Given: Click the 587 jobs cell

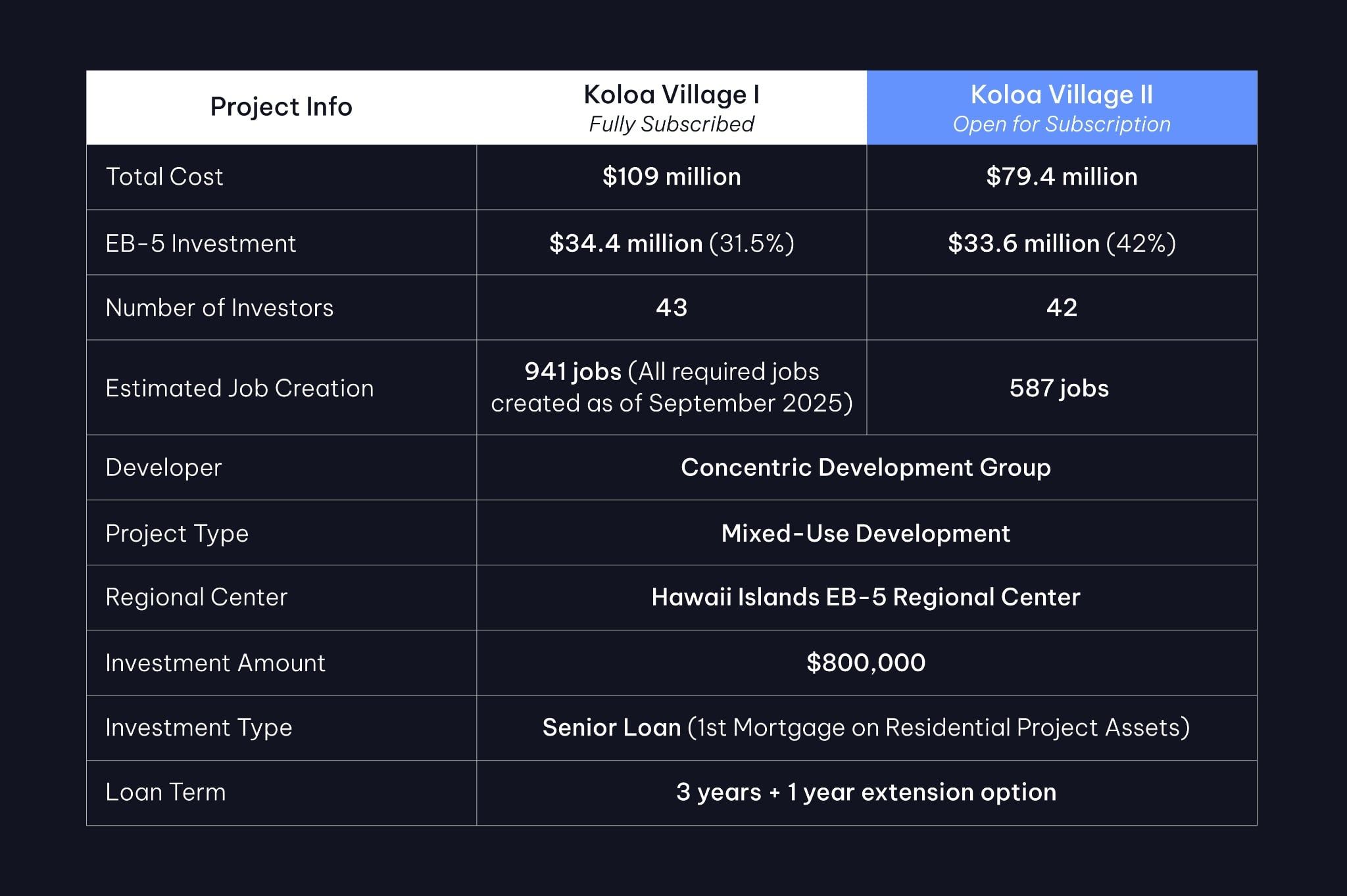Looking at the screenshot, I should pos(1062,387).
